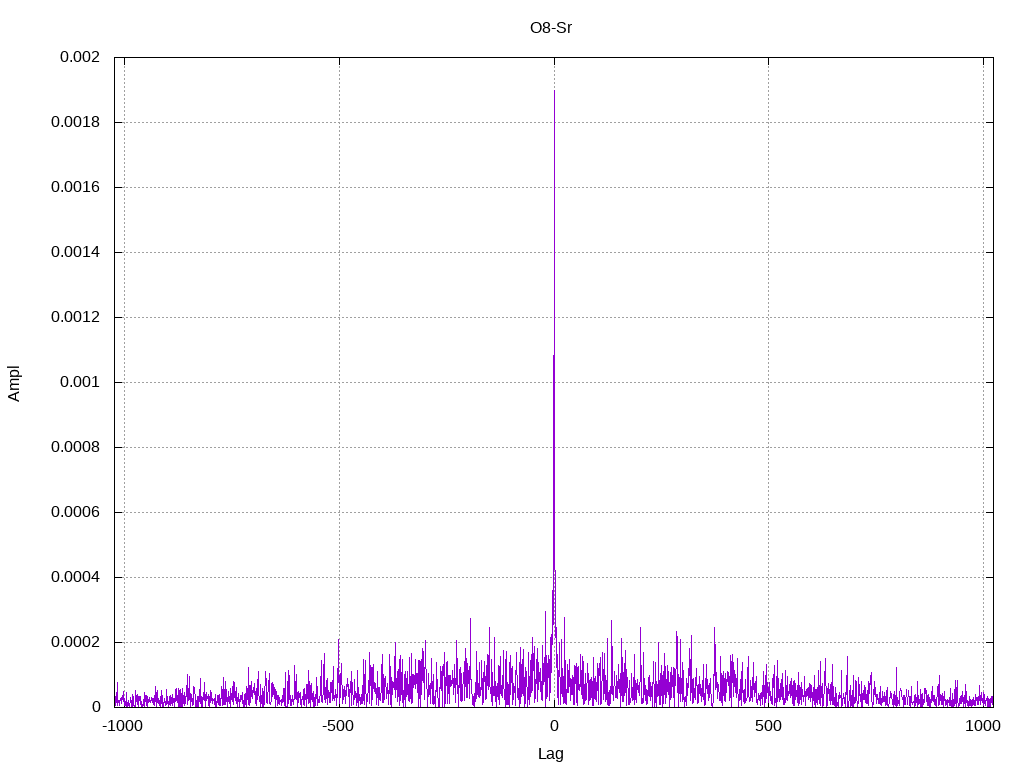Click y-axis tick value 0.0018
This screenshot has width=1024, height=768.
point(75,122)
